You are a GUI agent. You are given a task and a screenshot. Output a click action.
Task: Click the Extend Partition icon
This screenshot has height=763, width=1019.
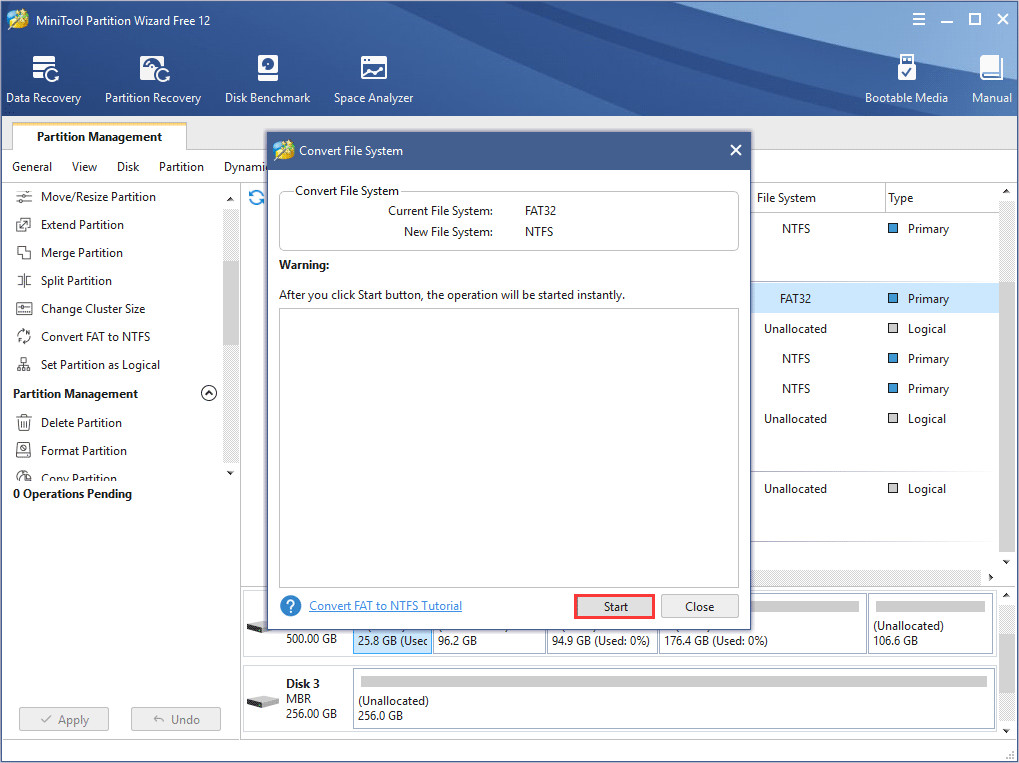[24, 225]
